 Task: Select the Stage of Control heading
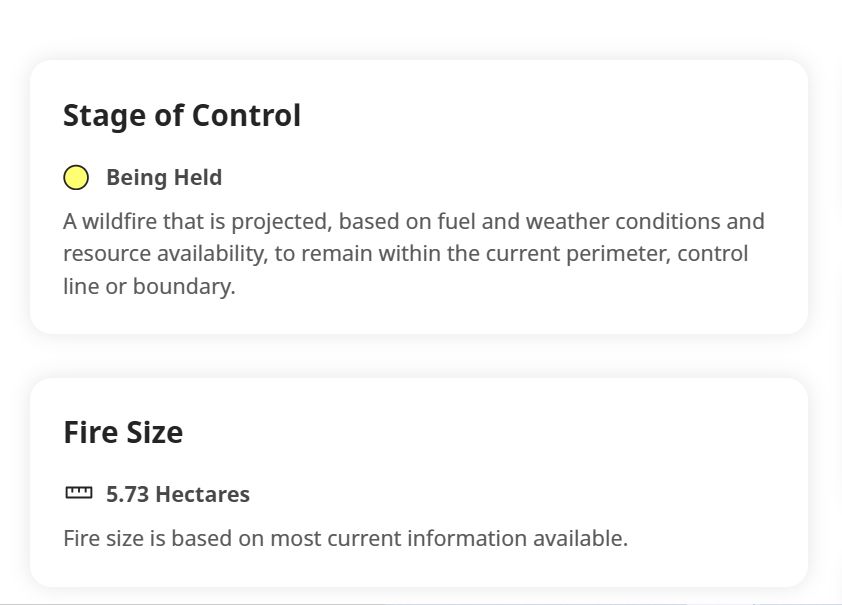coord(182,115)
